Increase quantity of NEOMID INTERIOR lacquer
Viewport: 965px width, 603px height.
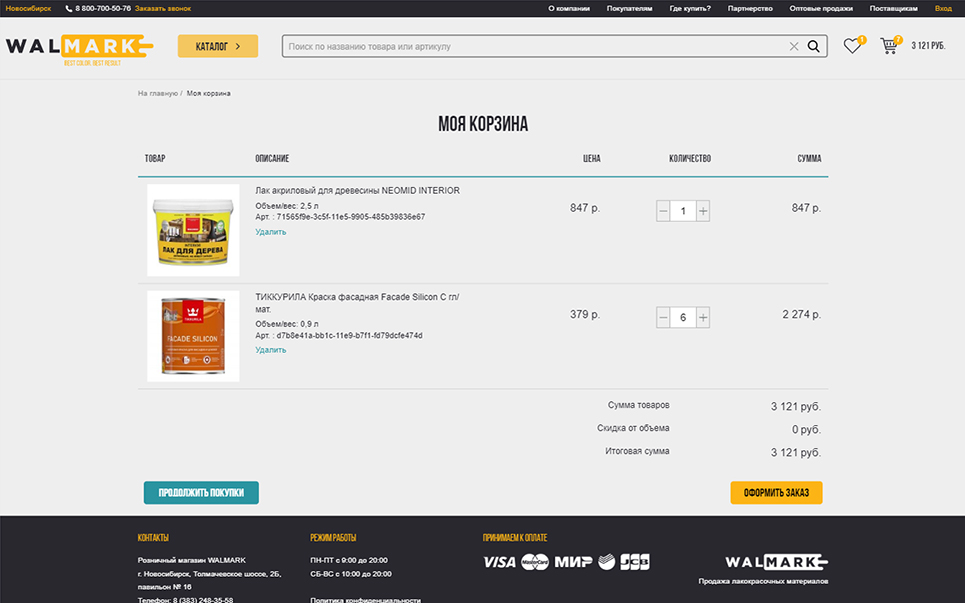[x=703, y=211]
